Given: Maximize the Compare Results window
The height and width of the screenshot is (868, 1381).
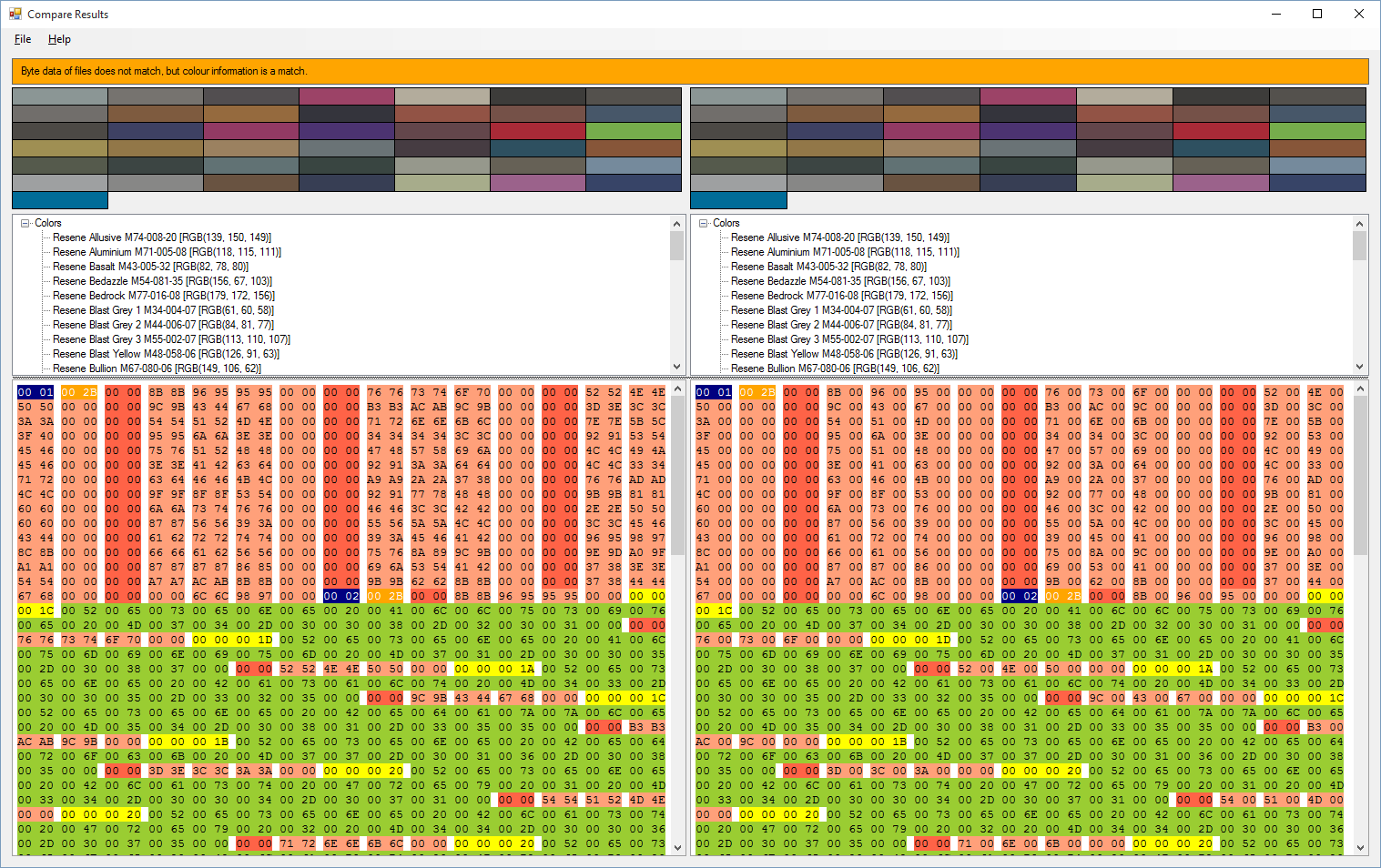Looking at the screenshot, I should 1316,14.
